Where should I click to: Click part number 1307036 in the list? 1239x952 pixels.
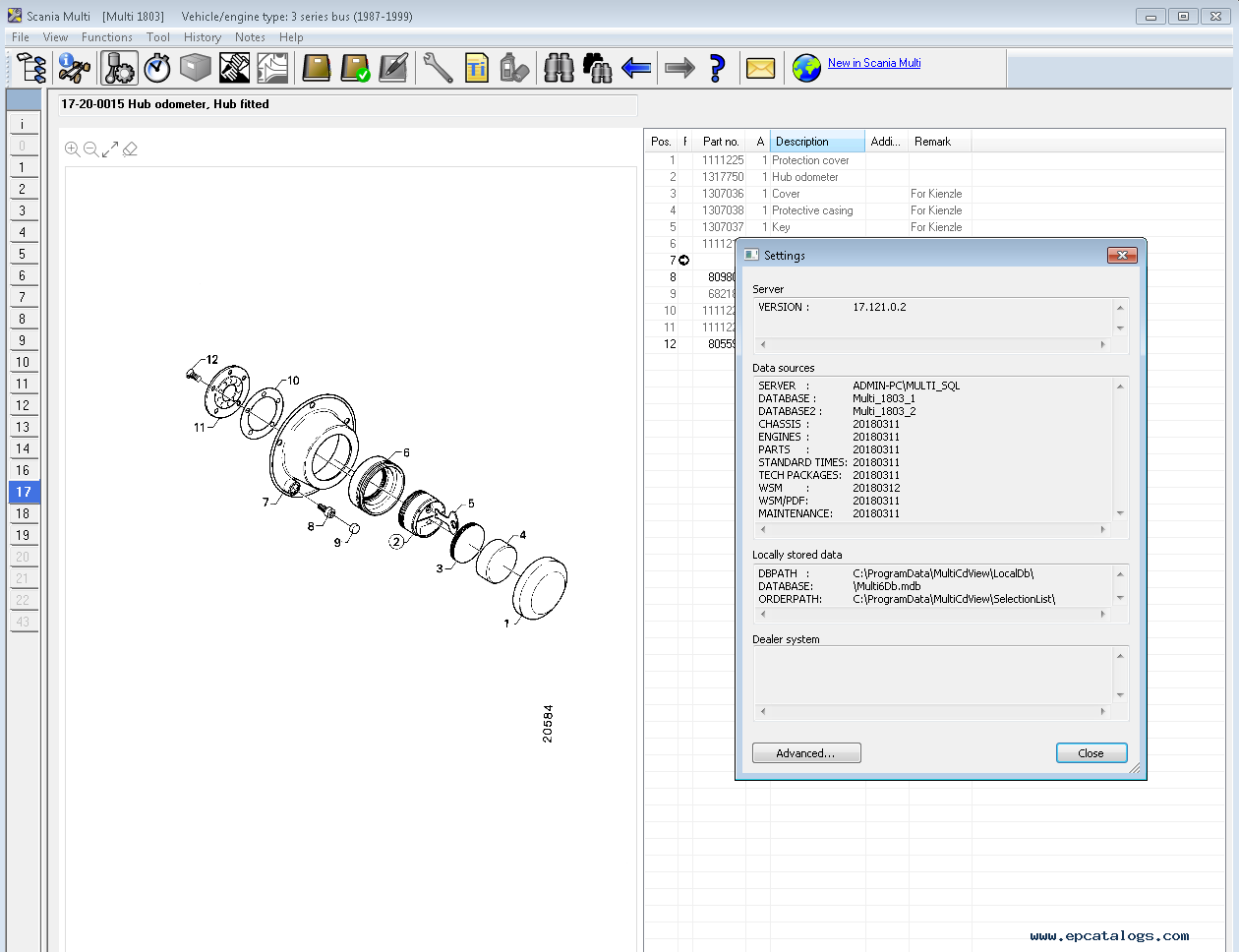point(723,194)
